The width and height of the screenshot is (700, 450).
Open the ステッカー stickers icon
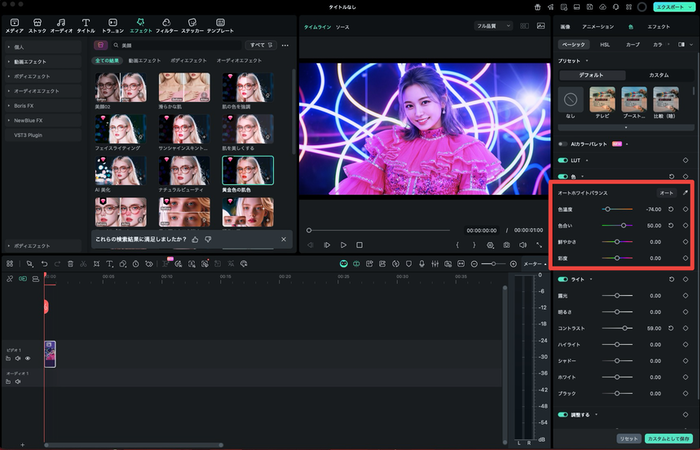[192, 25]
